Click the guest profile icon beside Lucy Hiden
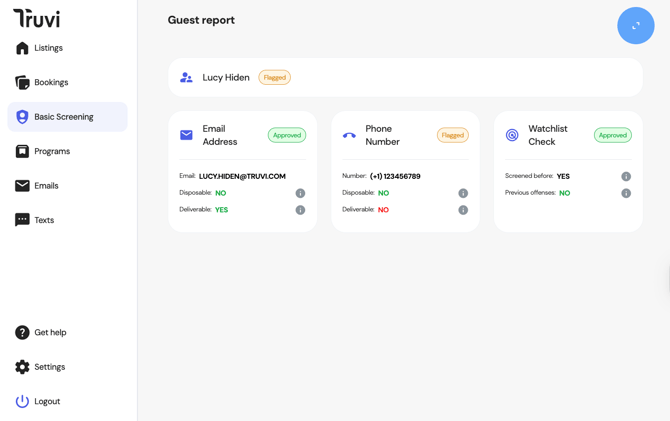 pyautogui.click(x=186, y=77)
